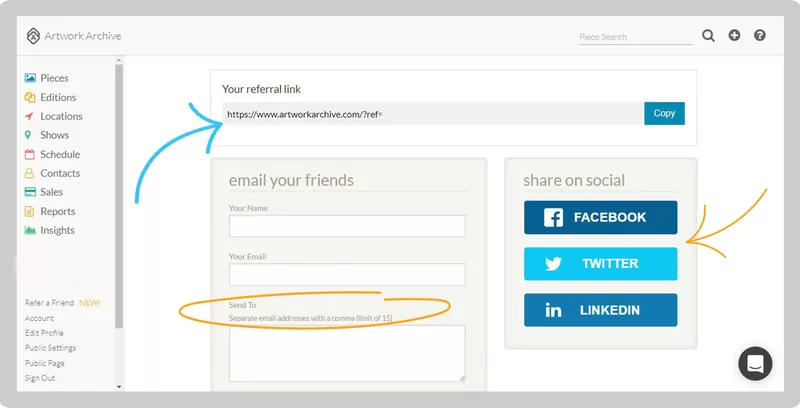The width and height of the screenshot is (800, 408).
Task: Click the magnifying glass search icon
Action: [708, 35]
